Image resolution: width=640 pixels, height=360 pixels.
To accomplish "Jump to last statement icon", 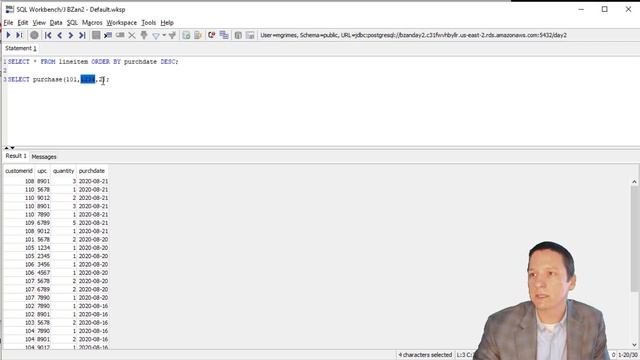I will tap(82, 36).
